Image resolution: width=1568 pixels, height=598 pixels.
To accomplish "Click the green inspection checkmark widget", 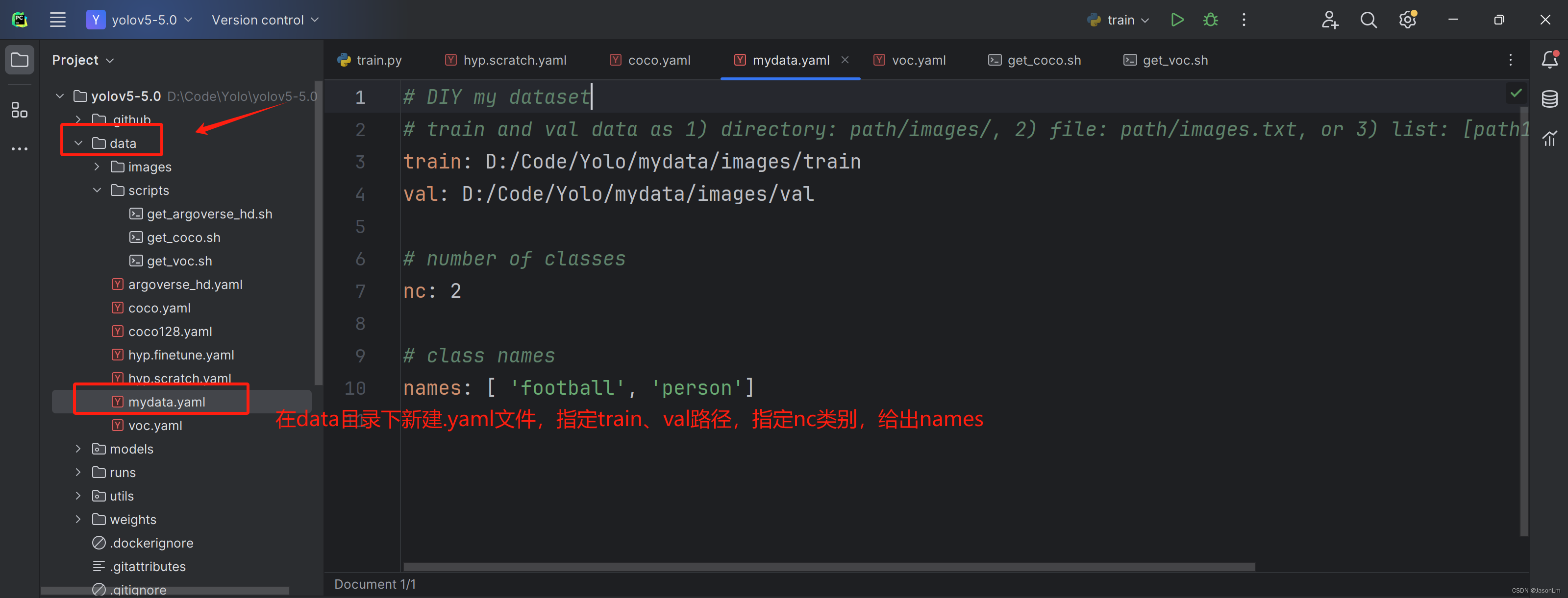I will pyautogui.click(x=1516, y=93).
